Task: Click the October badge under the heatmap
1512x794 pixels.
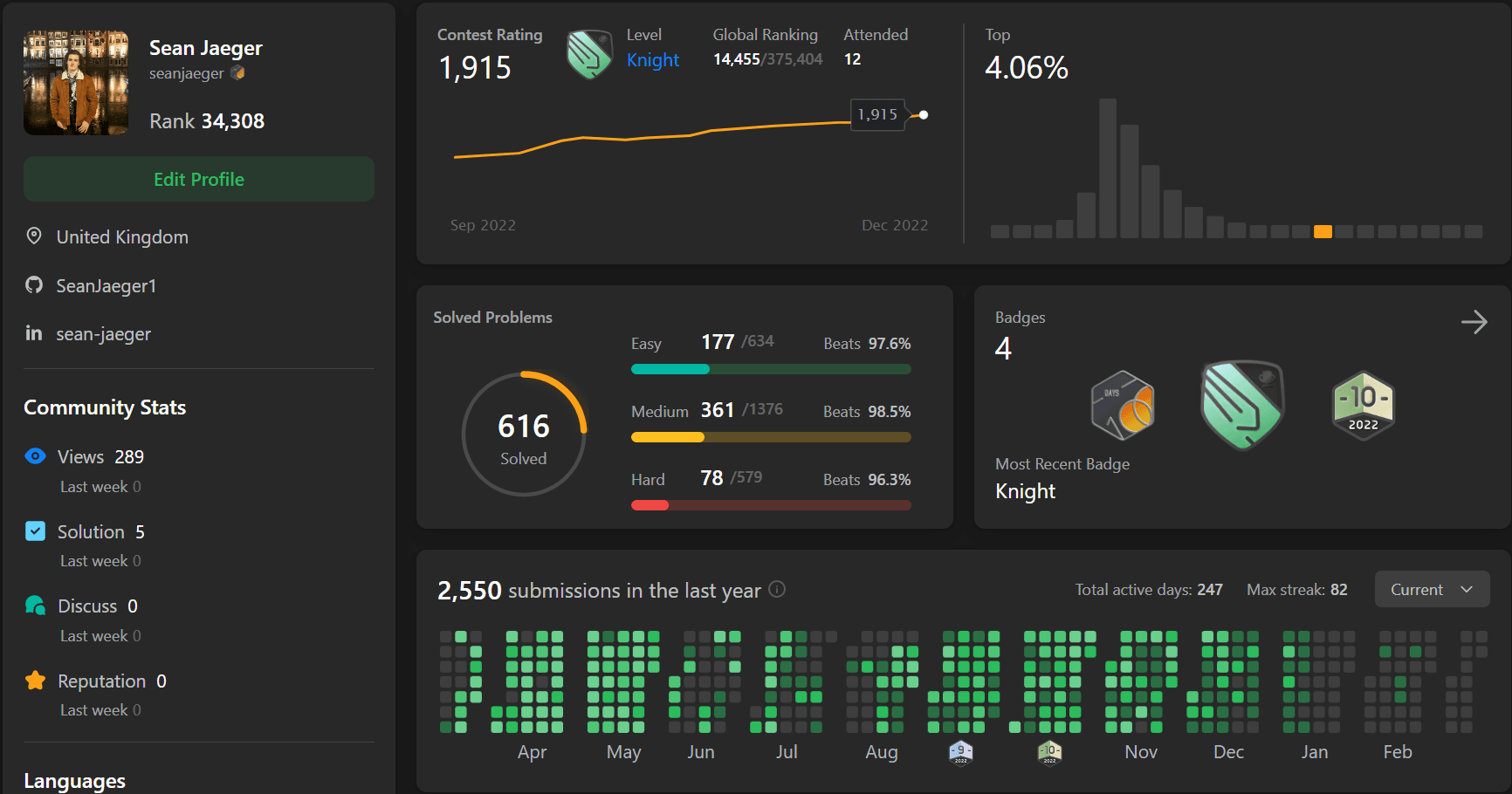Action: point(1049,751)
